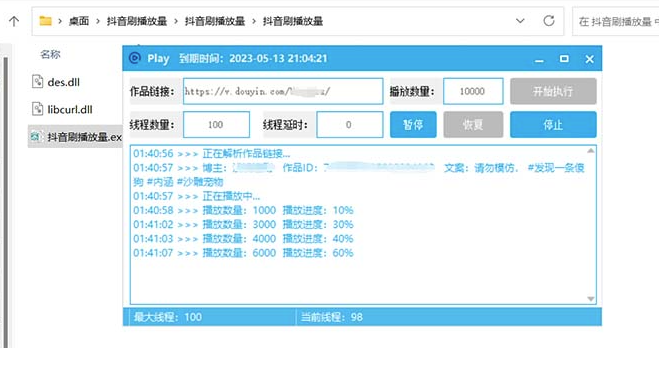Click the 恢复 button
Viewport: 664px width, 371px height.
tap(473, 125)
